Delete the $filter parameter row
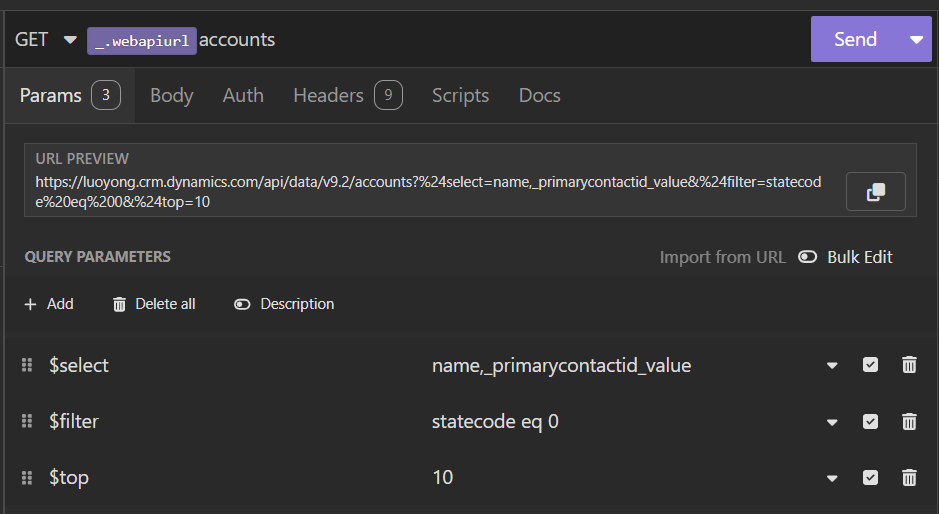 [909, 421]
